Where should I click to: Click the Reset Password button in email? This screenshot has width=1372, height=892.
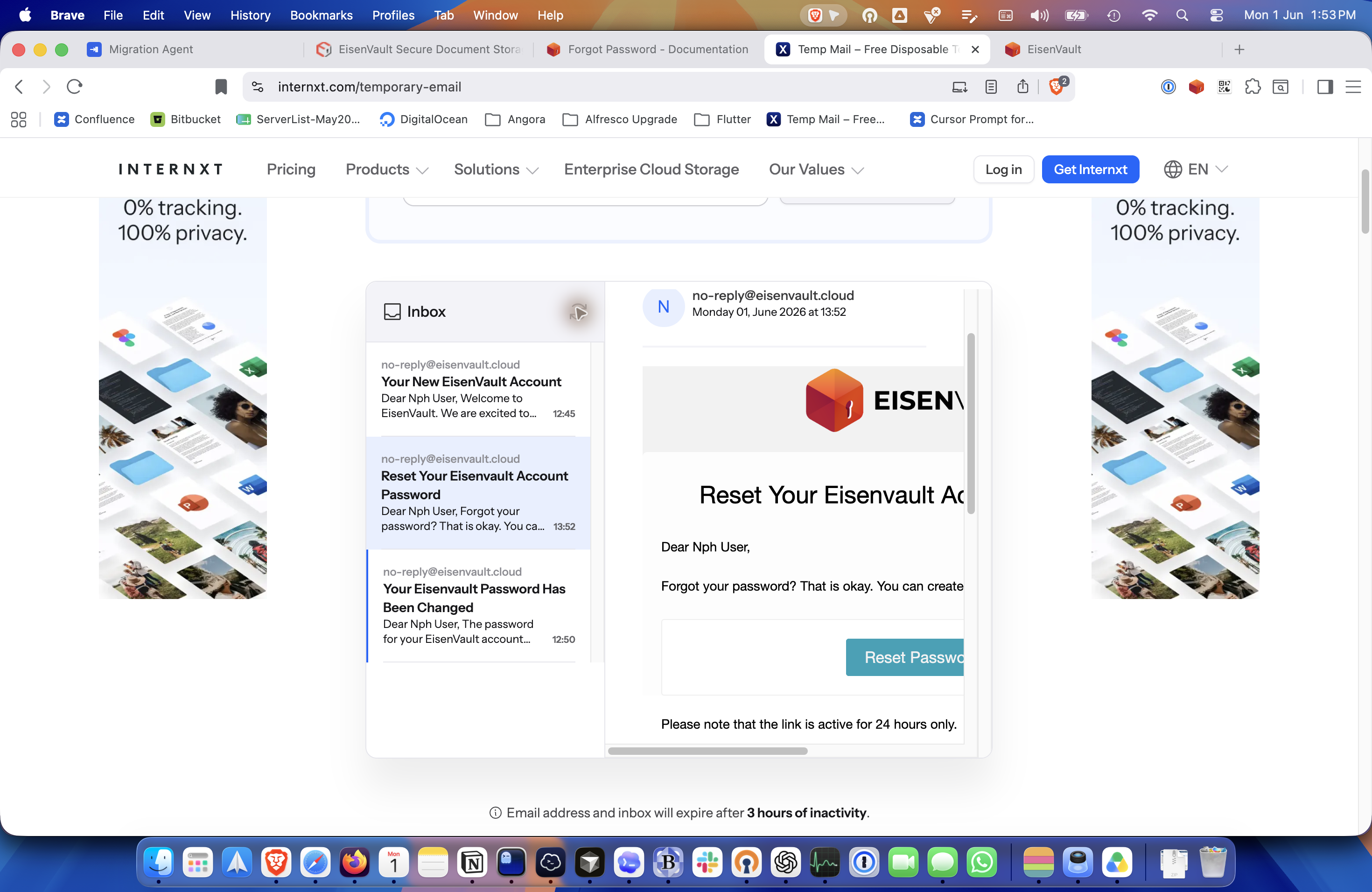905,657
